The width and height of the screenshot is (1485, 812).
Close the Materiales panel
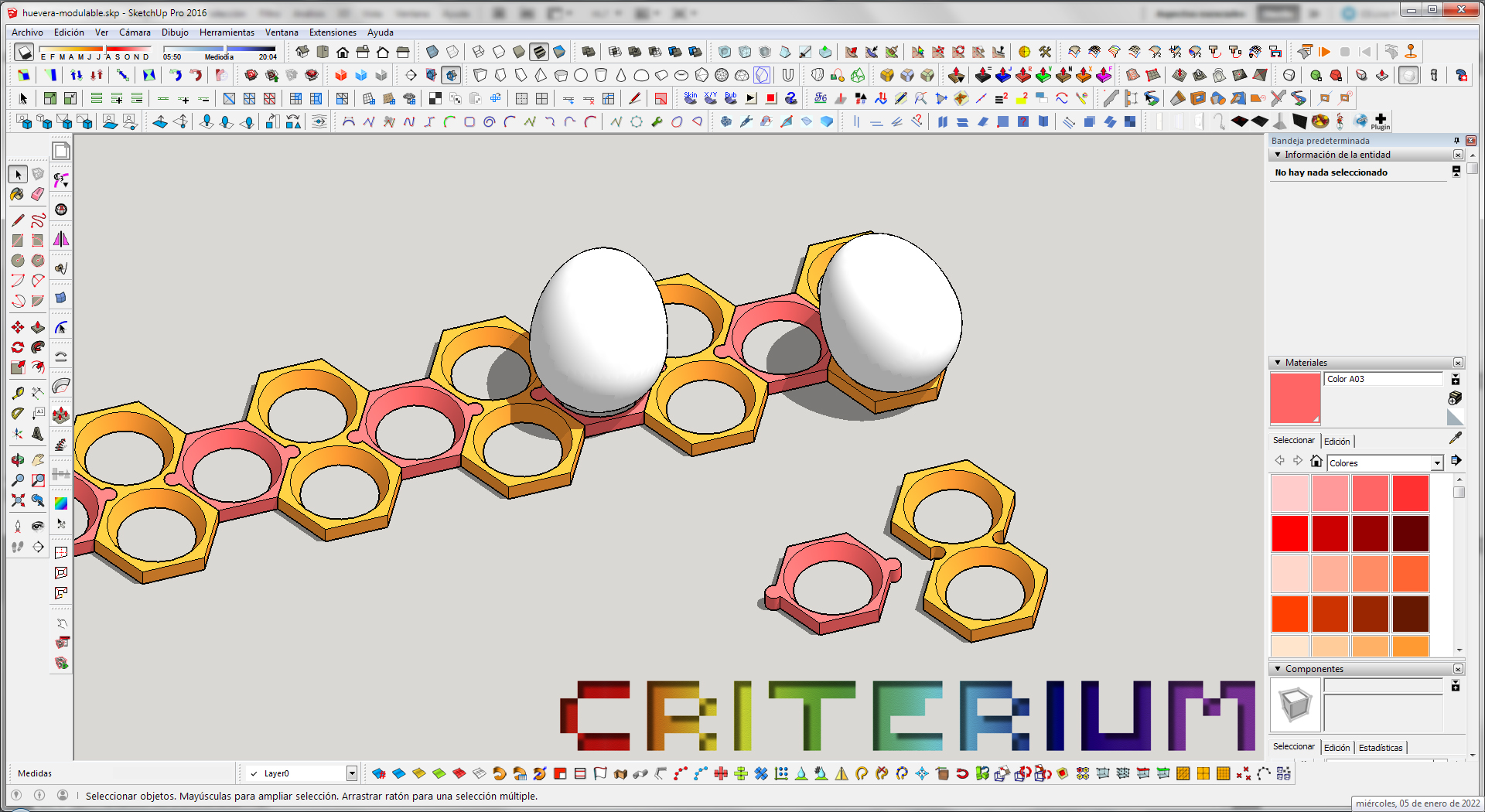pos(1458,363)
